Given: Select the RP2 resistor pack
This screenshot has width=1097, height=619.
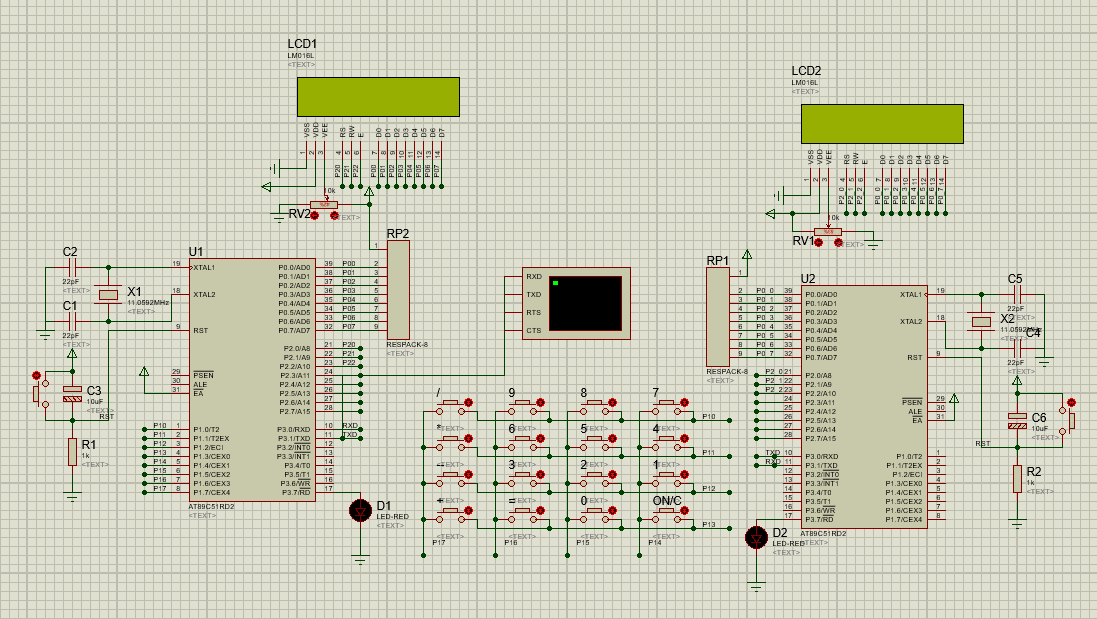Looking at the screenshot, I should pyautogui.click(x=398, y=290).
